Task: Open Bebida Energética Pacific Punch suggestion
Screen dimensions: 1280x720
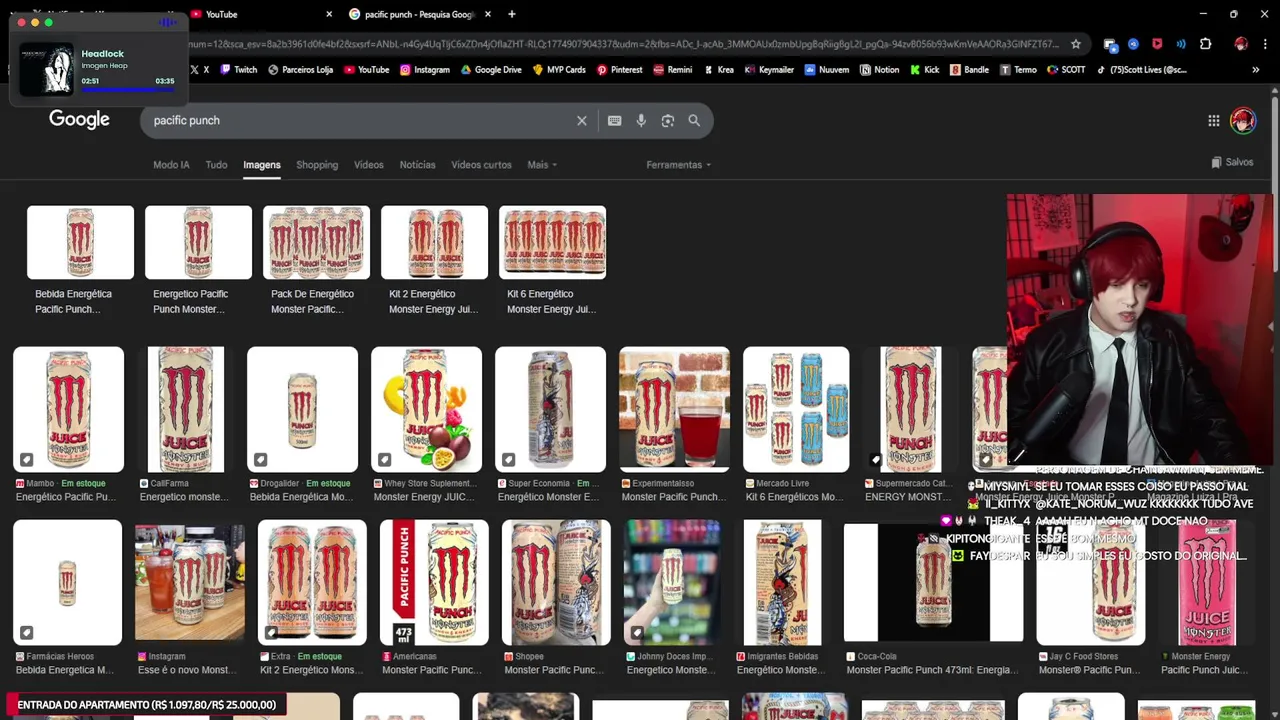Action: [x=80, y=260]
